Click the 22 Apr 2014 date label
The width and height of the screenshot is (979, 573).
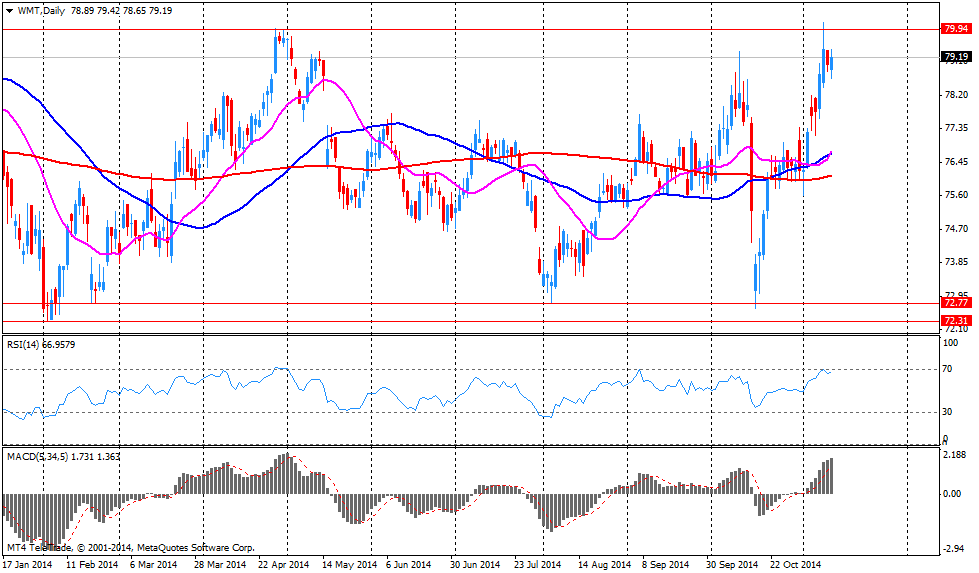[285, 565]
